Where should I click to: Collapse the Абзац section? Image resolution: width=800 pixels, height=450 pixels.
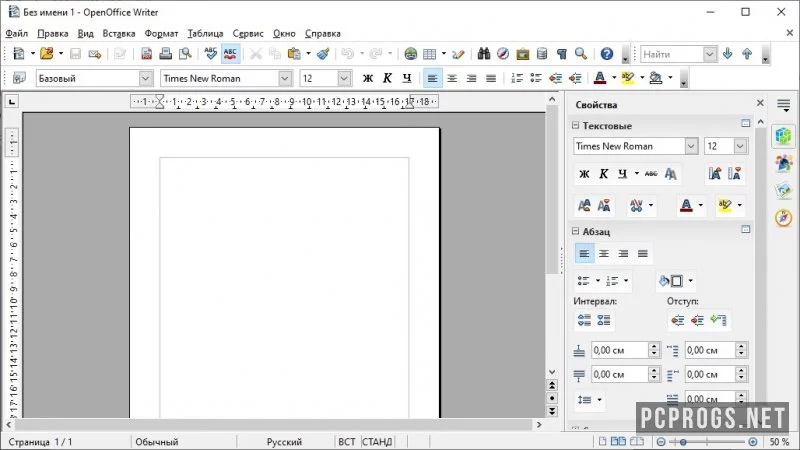click(x=576, y=231)
